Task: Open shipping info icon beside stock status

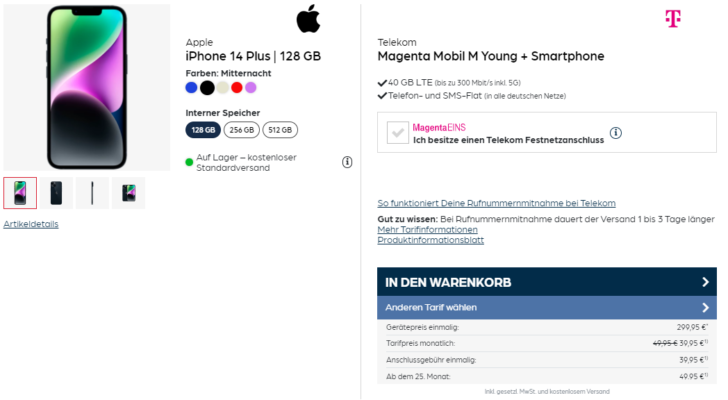Action: point(347,162)
